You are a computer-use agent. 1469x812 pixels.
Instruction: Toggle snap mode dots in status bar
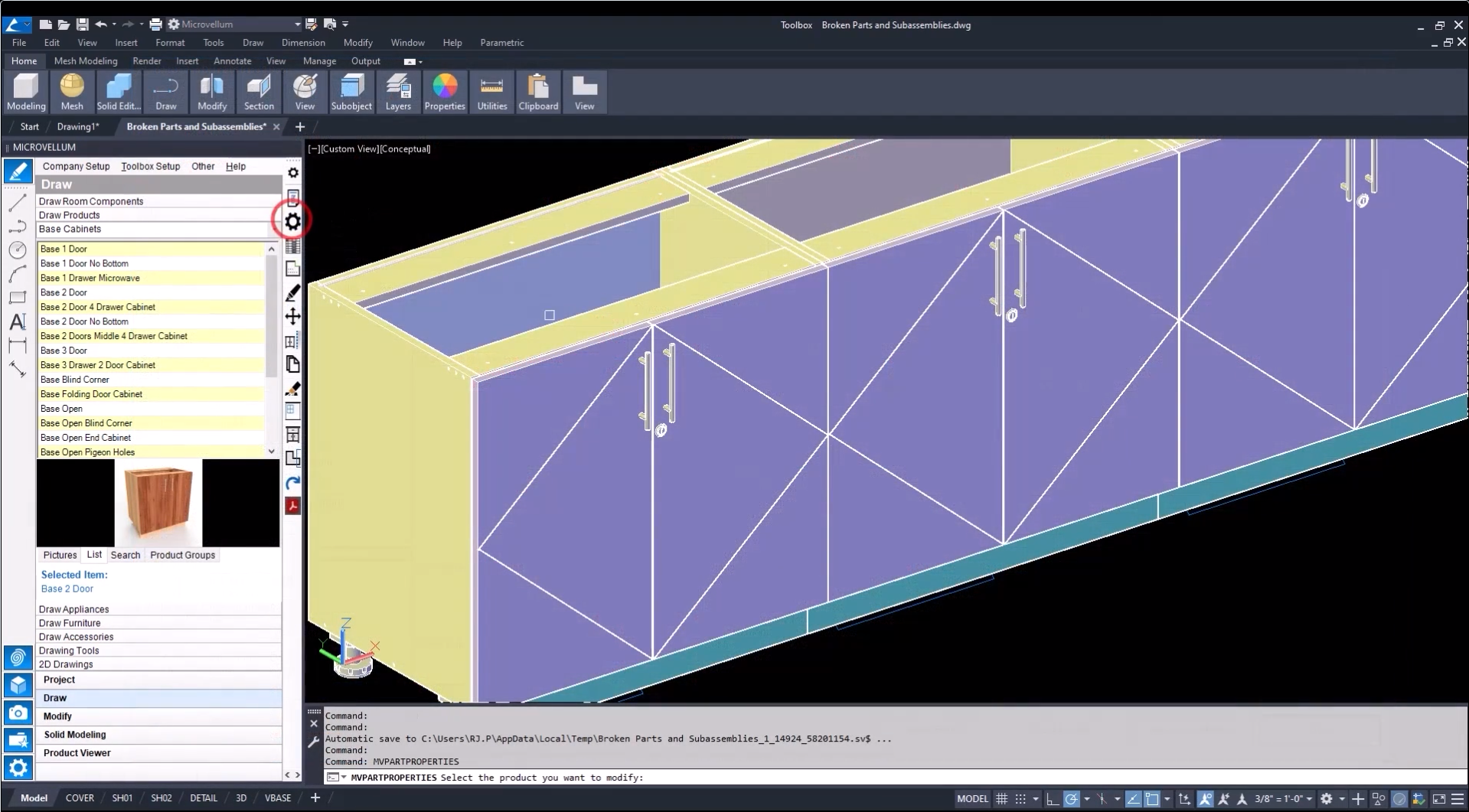click(1020, 798)
